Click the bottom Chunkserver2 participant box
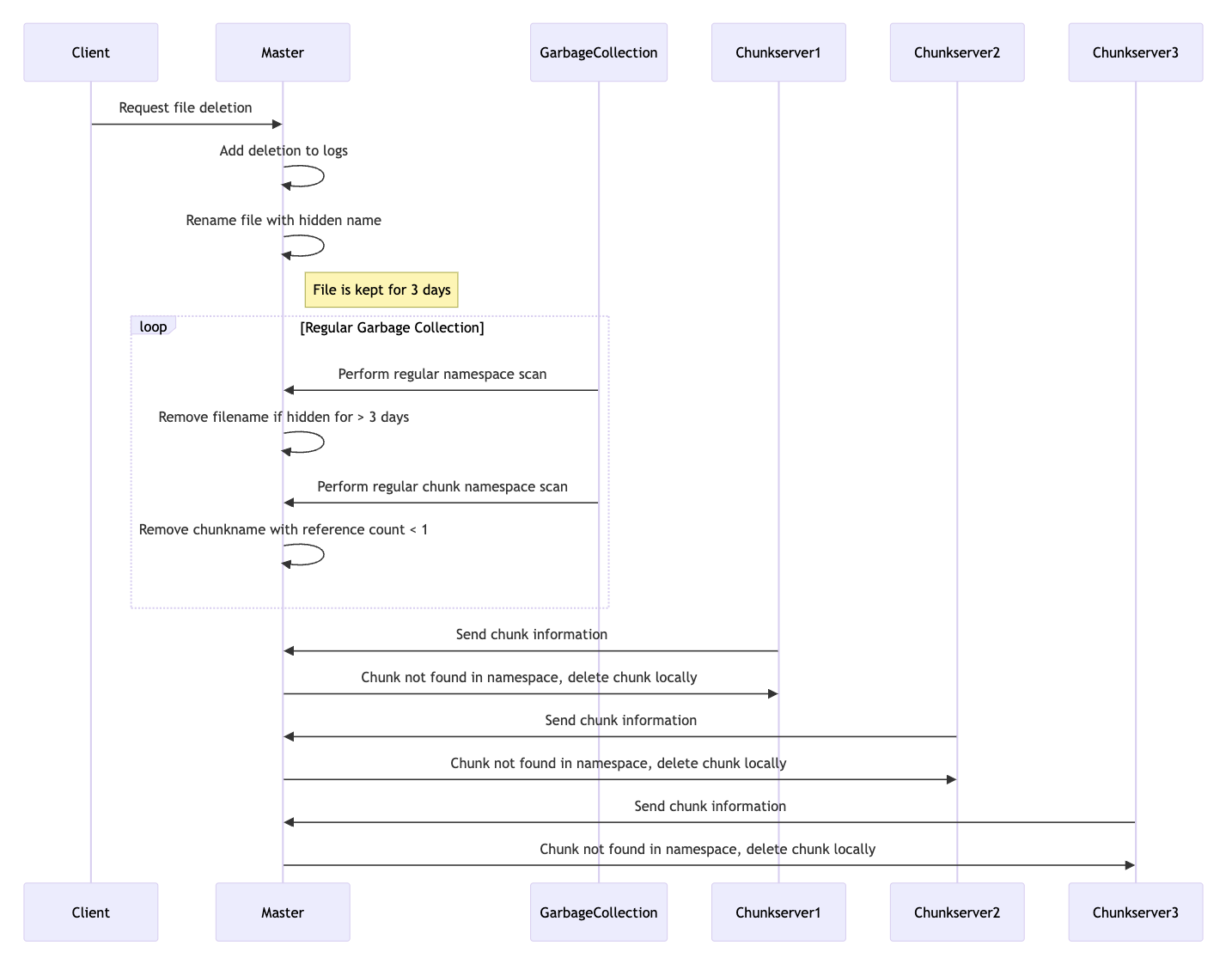 (957, 912)
